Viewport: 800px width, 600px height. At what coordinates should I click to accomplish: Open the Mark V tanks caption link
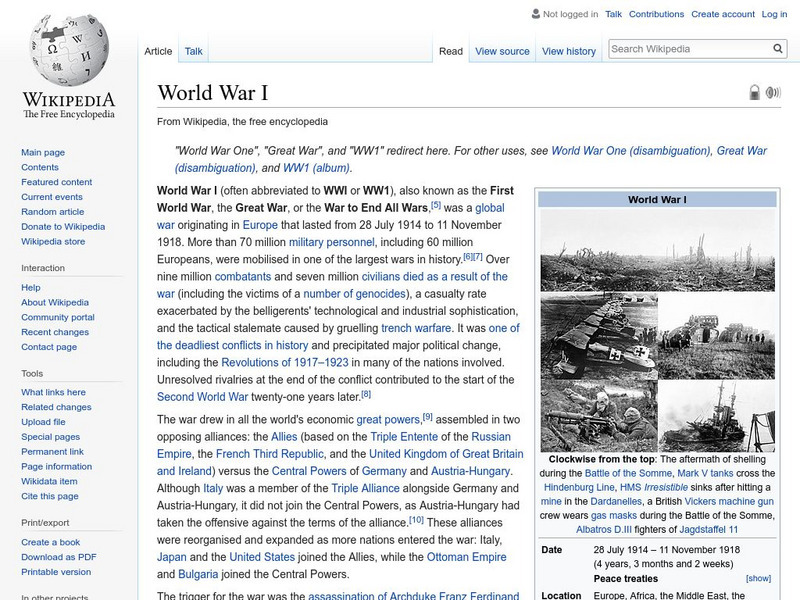tap(705, 473)
